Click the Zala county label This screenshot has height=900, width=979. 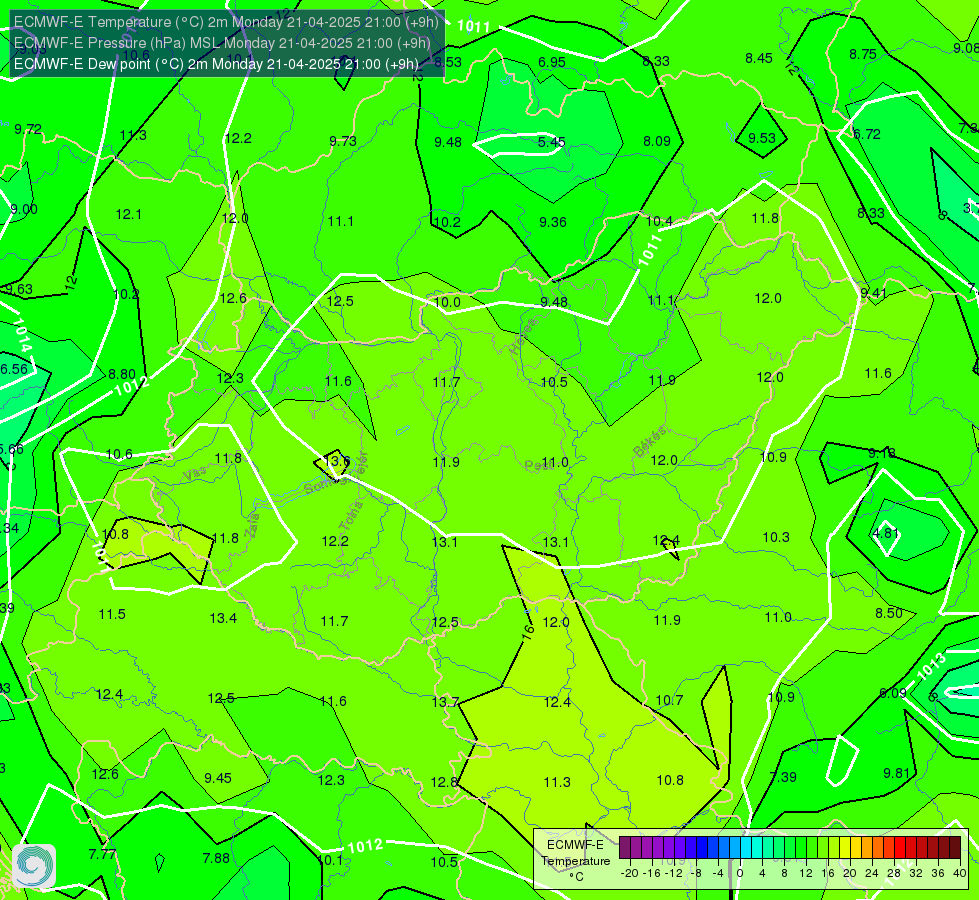(x=252, y=527)
